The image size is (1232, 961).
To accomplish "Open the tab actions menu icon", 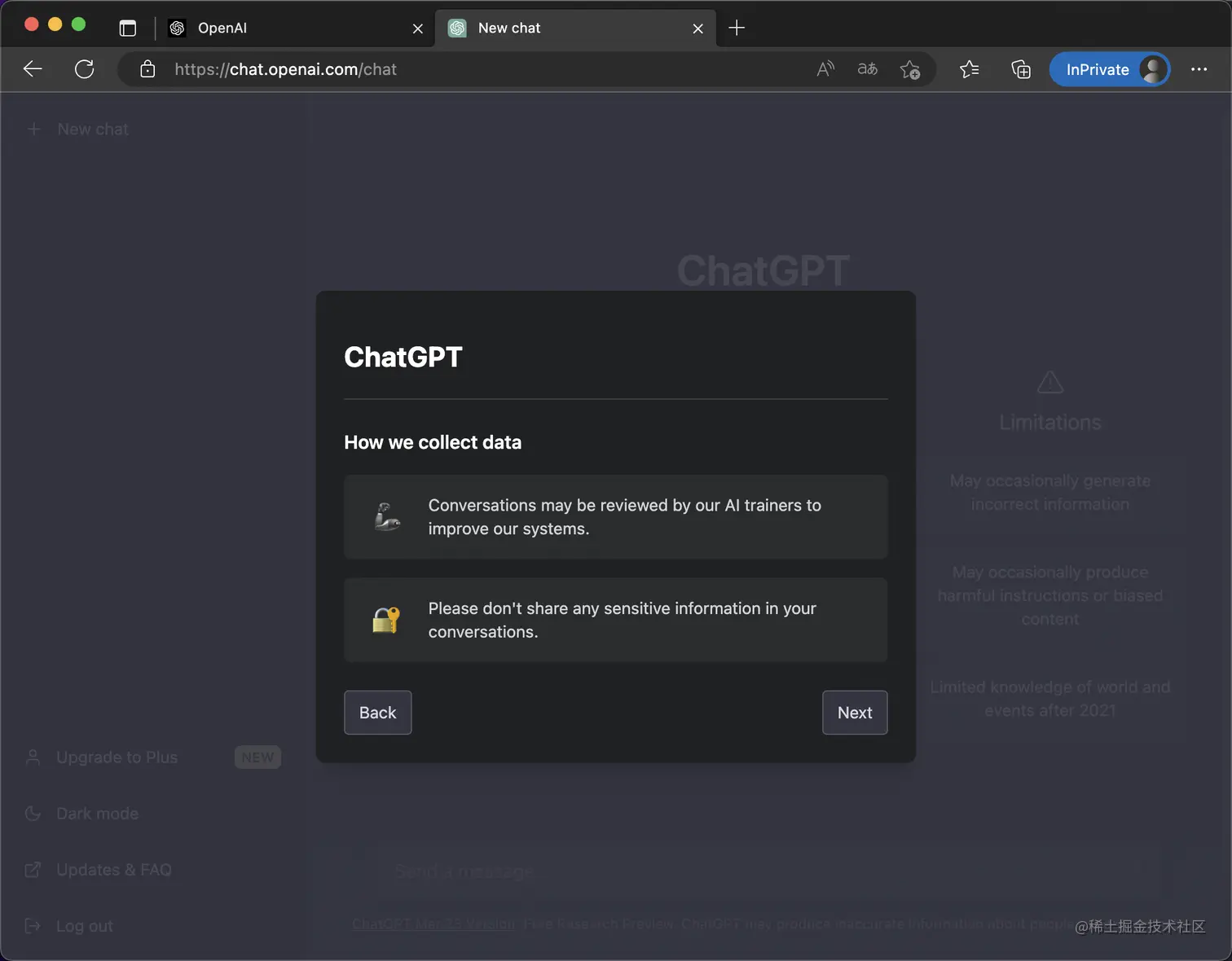I will tap(128, 28).
